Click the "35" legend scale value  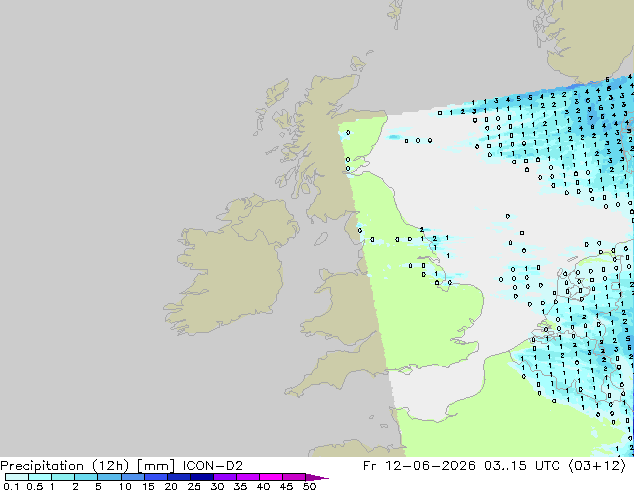[x=240, y=486]
